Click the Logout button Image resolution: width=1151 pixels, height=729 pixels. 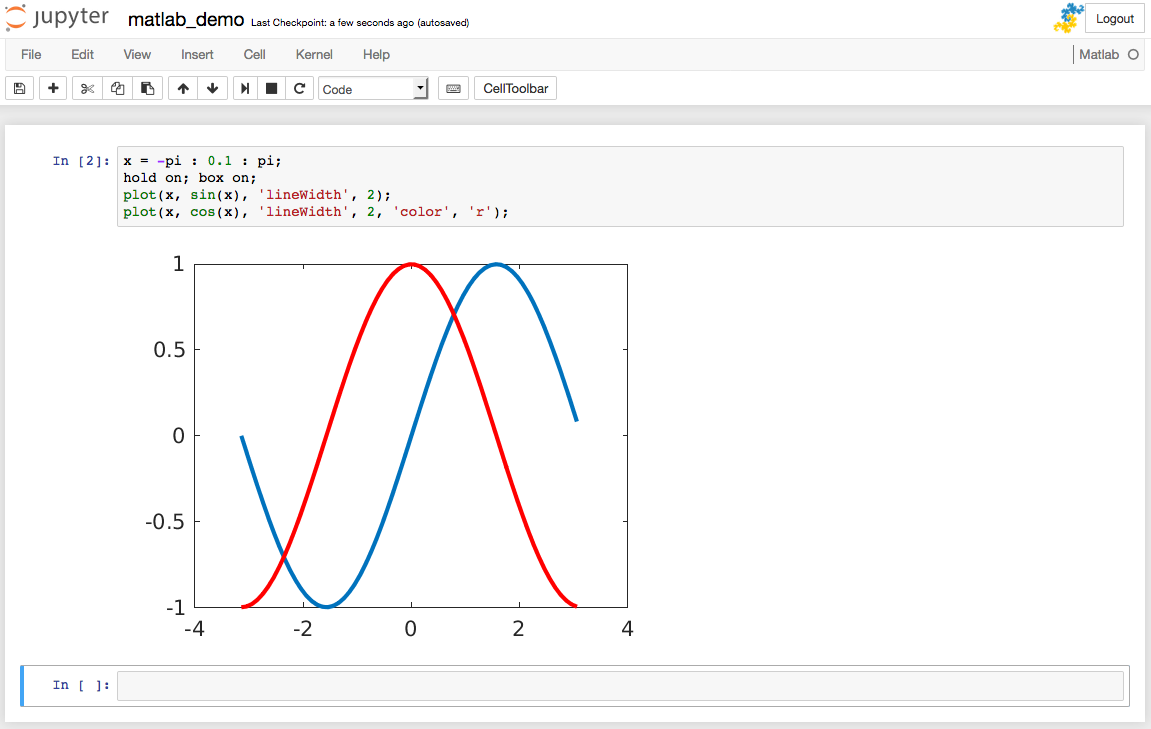click(x=1114, y=19)
